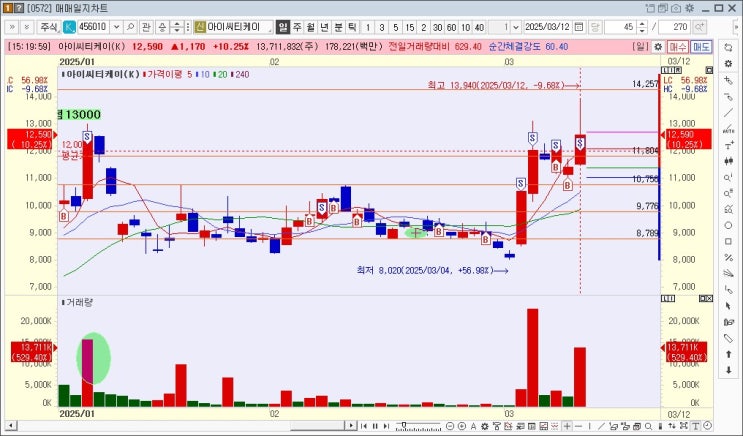Viewport: 743px width, 436px height.
Task: Select the 일 daily period tab
Action: coord(283,27)
